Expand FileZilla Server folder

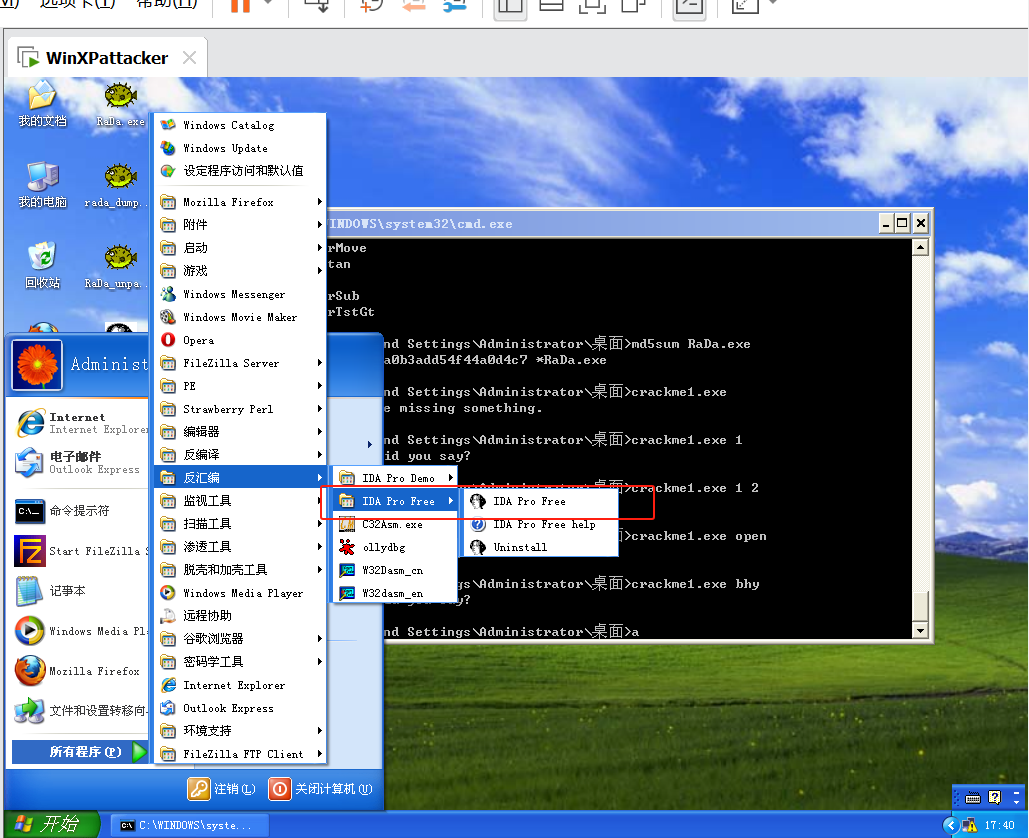(240, 363)
